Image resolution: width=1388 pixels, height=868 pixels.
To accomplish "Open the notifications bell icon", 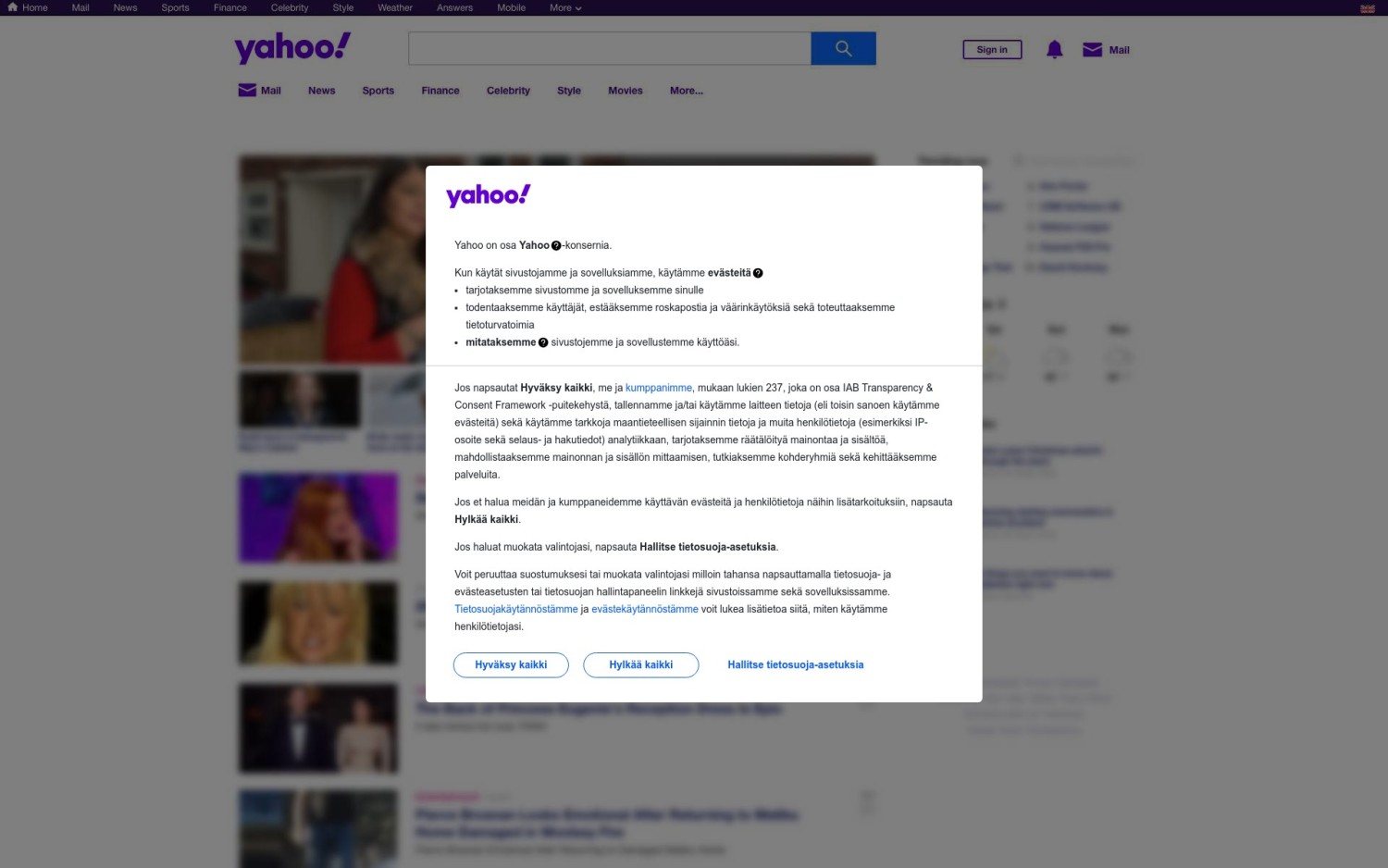I will [1054, 50].
